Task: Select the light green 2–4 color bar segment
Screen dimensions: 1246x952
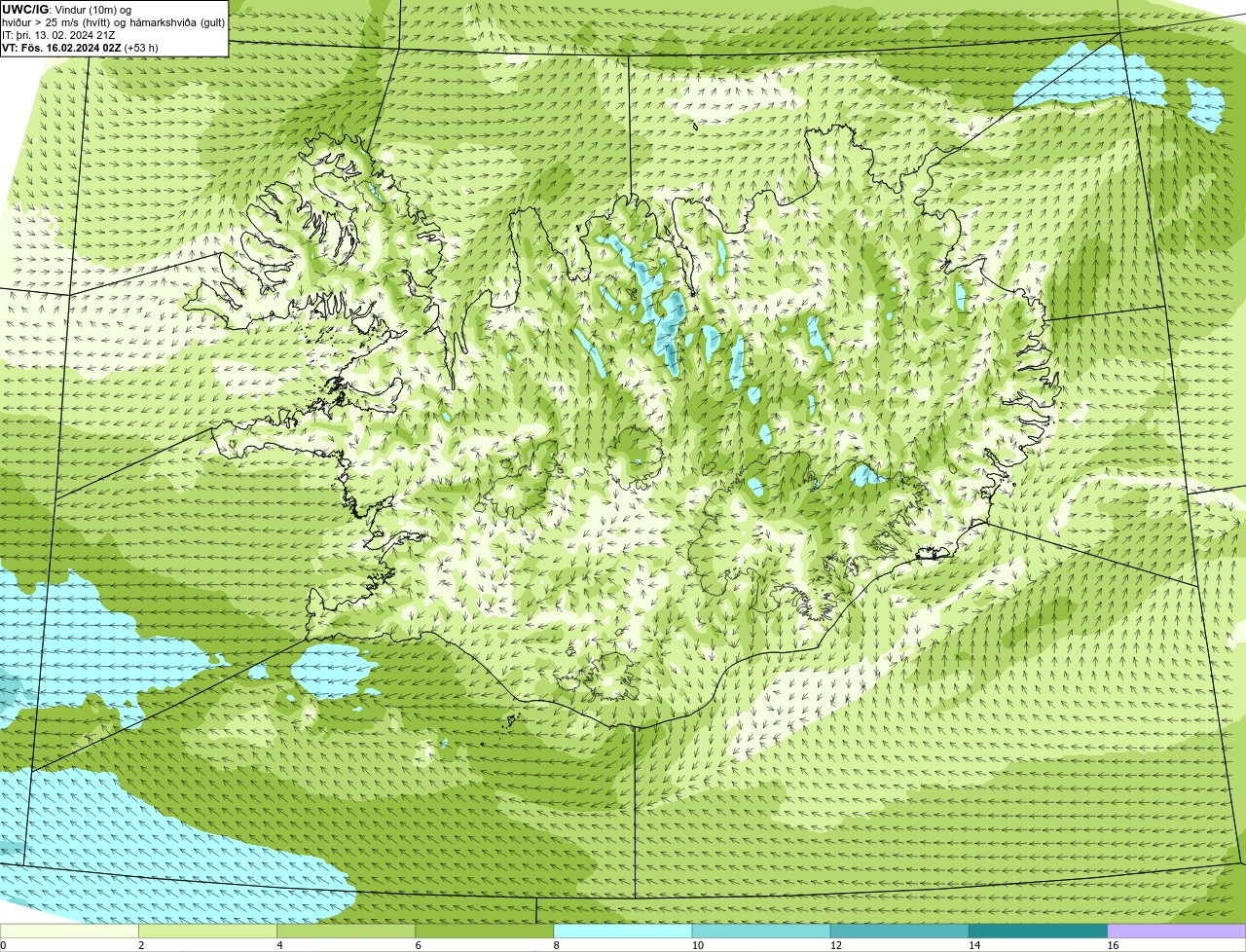Action: pyautogui.click(x=208, y=932)
